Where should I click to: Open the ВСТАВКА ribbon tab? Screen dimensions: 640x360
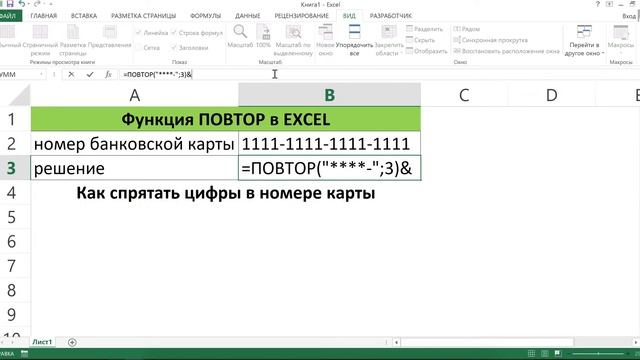[84, 16]
